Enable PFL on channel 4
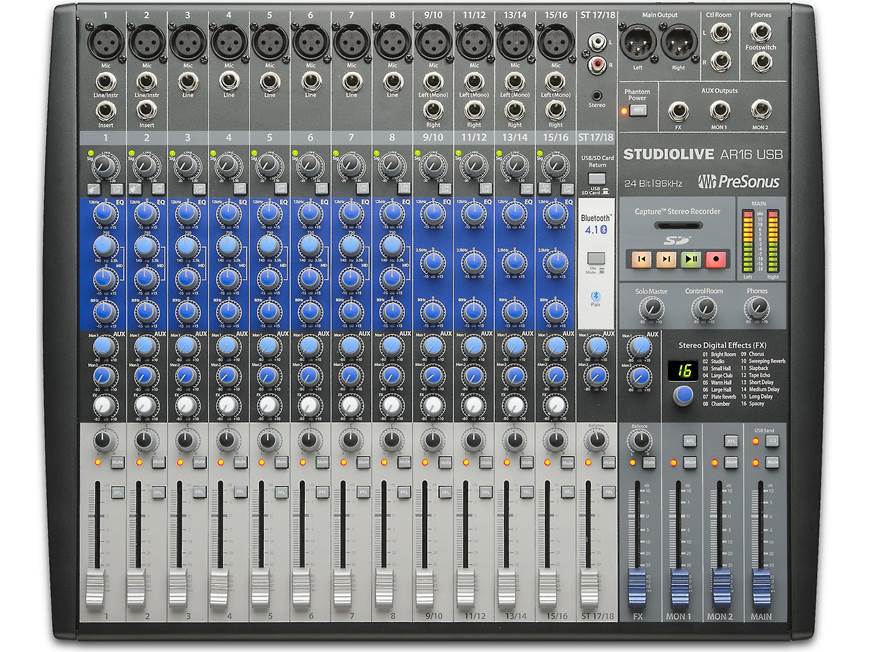 click(x=240, y=491)
